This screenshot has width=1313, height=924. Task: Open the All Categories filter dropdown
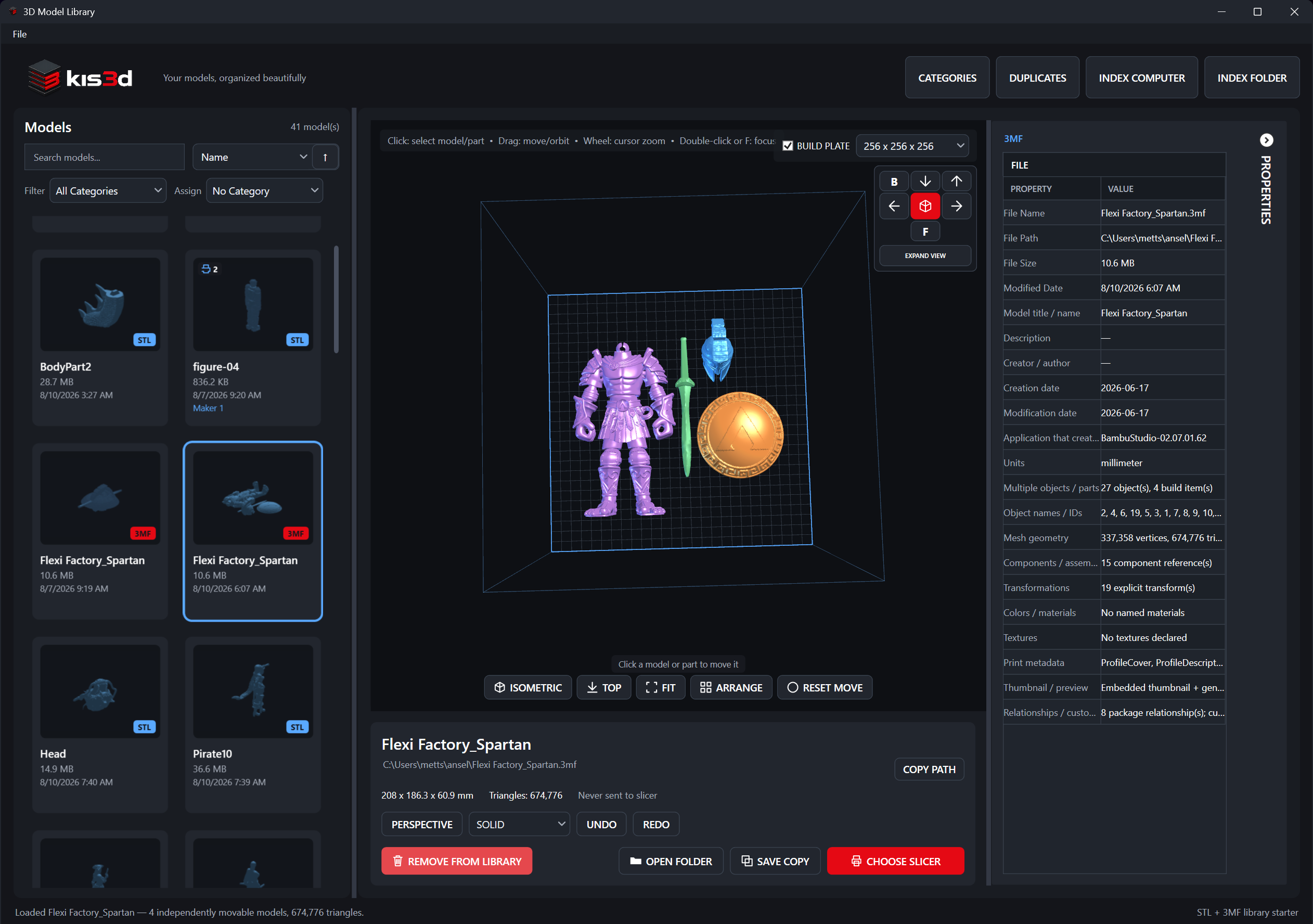point(108,190)
